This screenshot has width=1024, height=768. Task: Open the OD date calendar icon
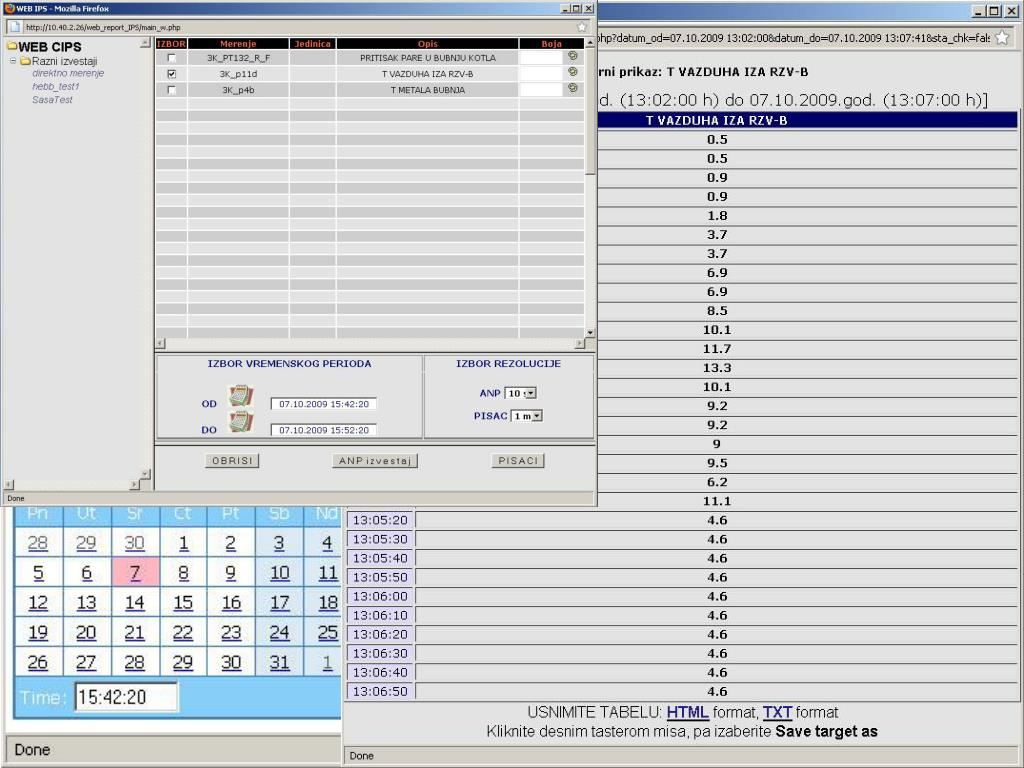pos(240,396)
